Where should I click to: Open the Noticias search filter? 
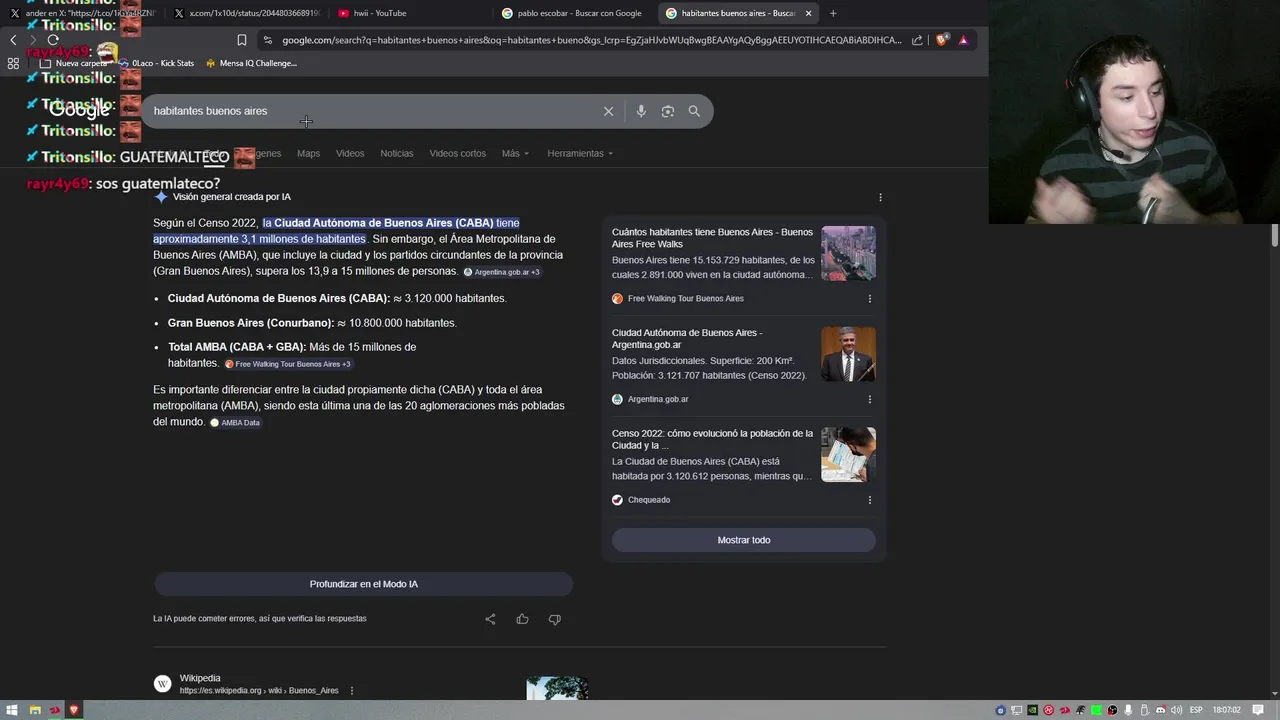[x=397, y=153]
